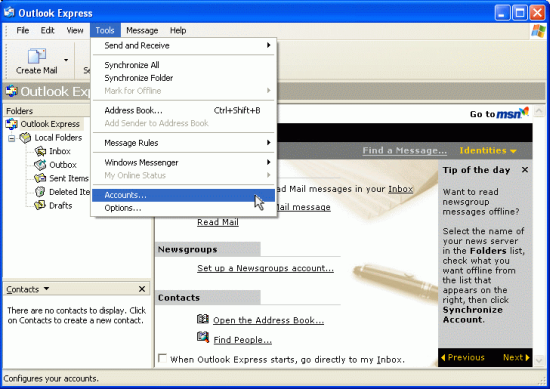The width and height of the screenshot is (550, 389).
Task: Open the Inbox folder icon
Action: tap(40, 151)
